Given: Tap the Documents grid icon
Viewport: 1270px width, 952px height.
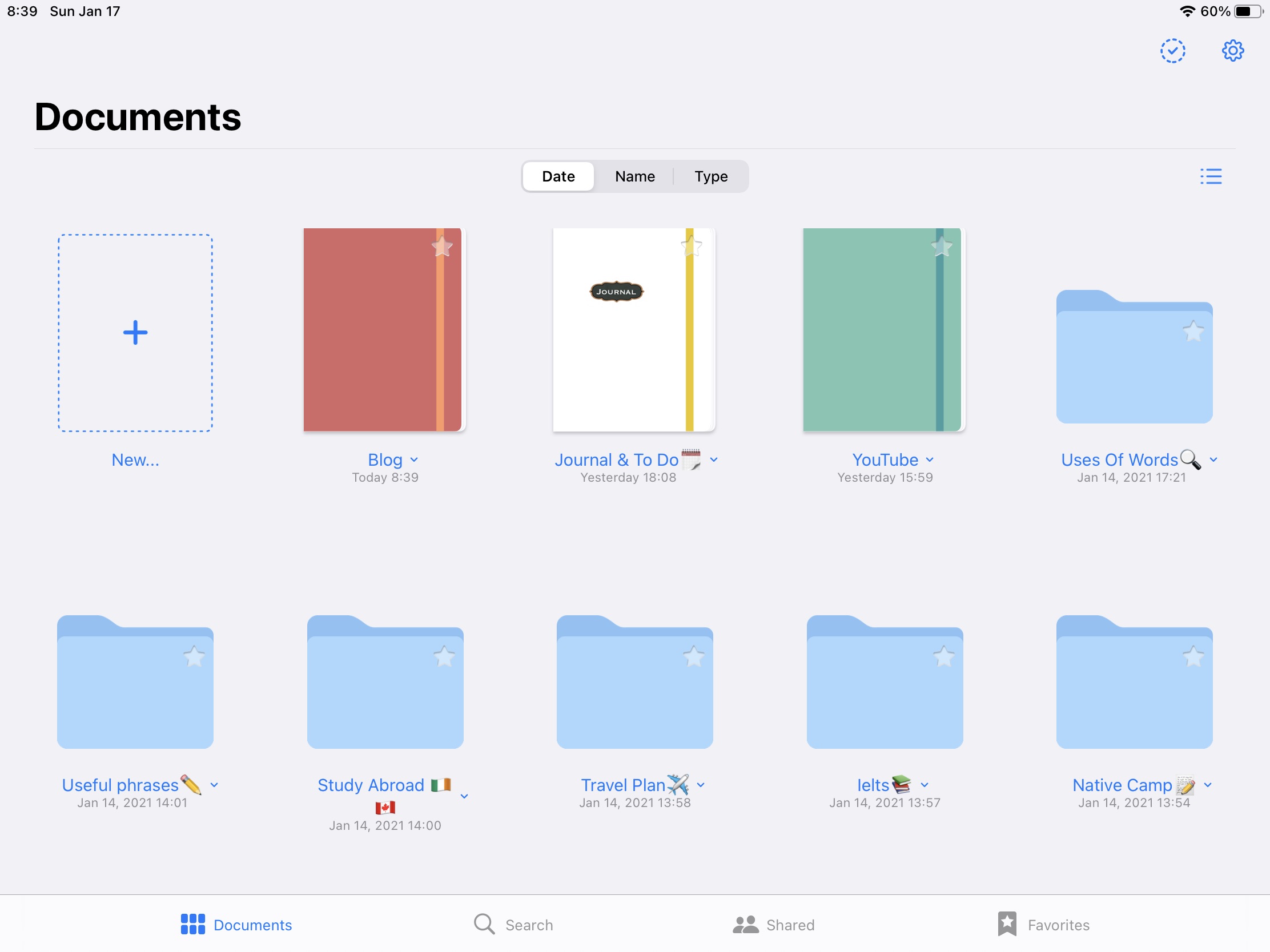Looking at the screenshot, I should point(193,924).
